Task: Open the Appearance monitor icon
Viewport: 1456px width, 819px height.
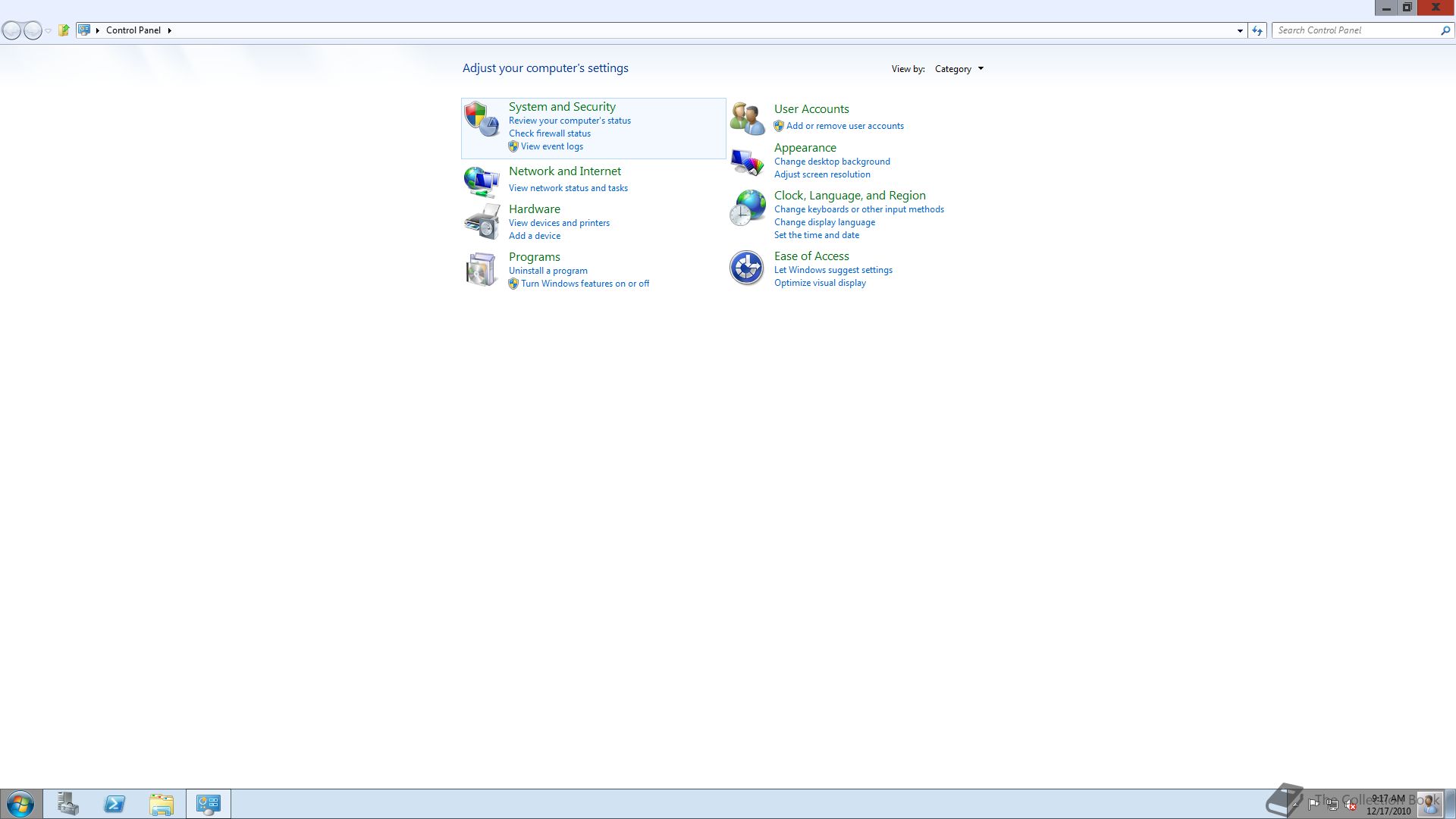Action: 747,162
